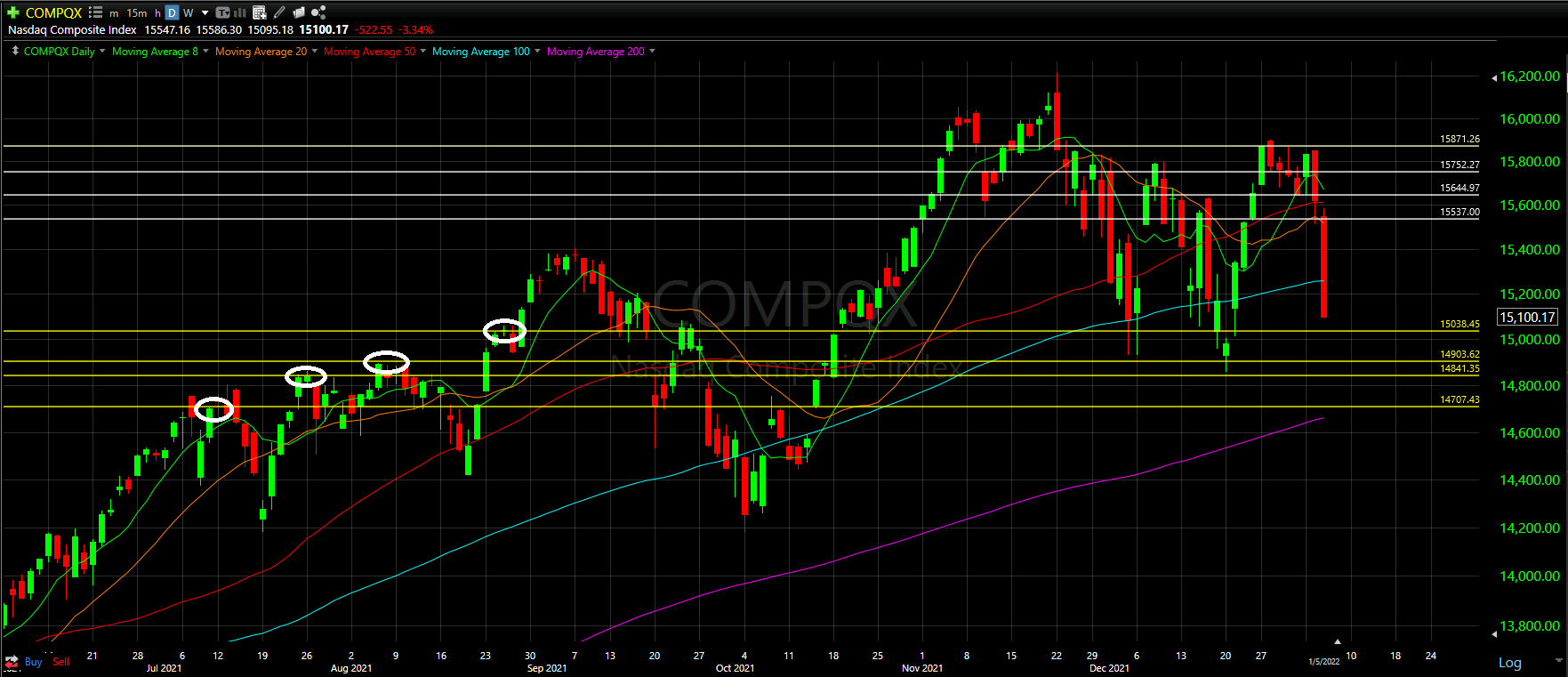Click the Nasdaq Composite Index title text
Viewport: 1568px width, 677px height.
pos(72,30)
